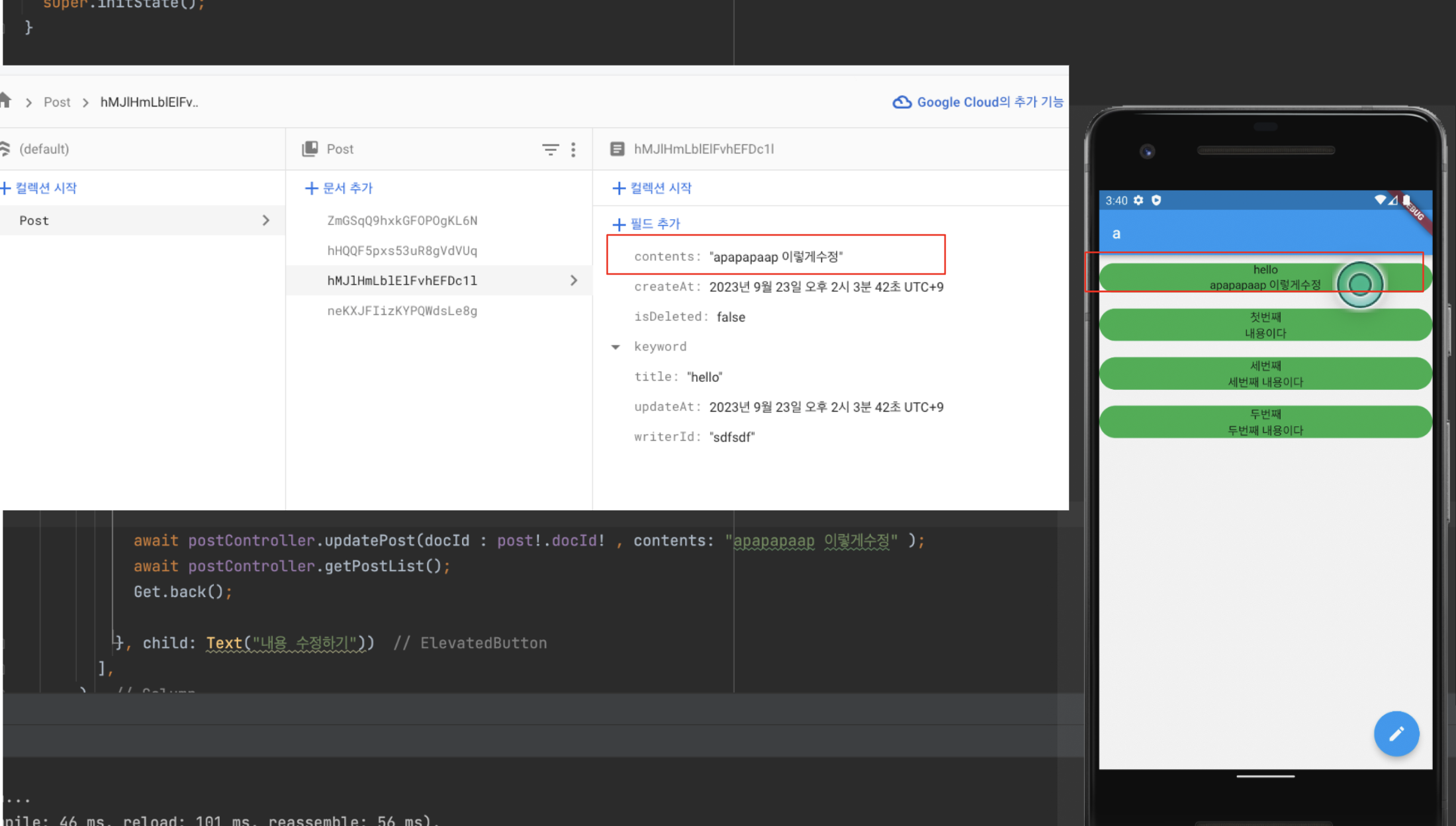Image resolution: width=1456 pixels, height=826 pixels.
Task: Select document hHQQF5pxs53uR8gVdVUq
Action: click(x=402, y=251)
